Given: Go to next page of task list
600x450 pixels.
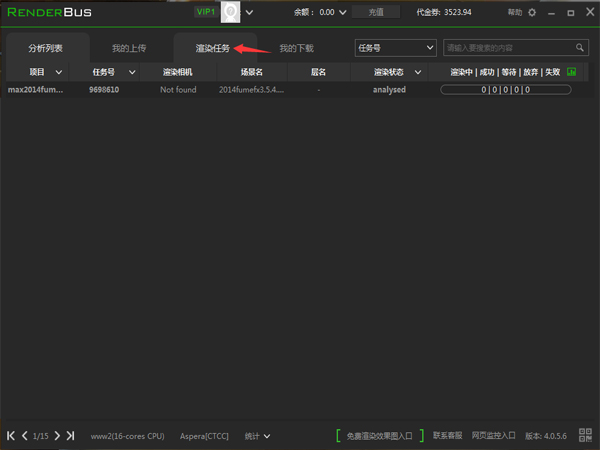Looking at the screenshot, I should click(x=57, y=435).
